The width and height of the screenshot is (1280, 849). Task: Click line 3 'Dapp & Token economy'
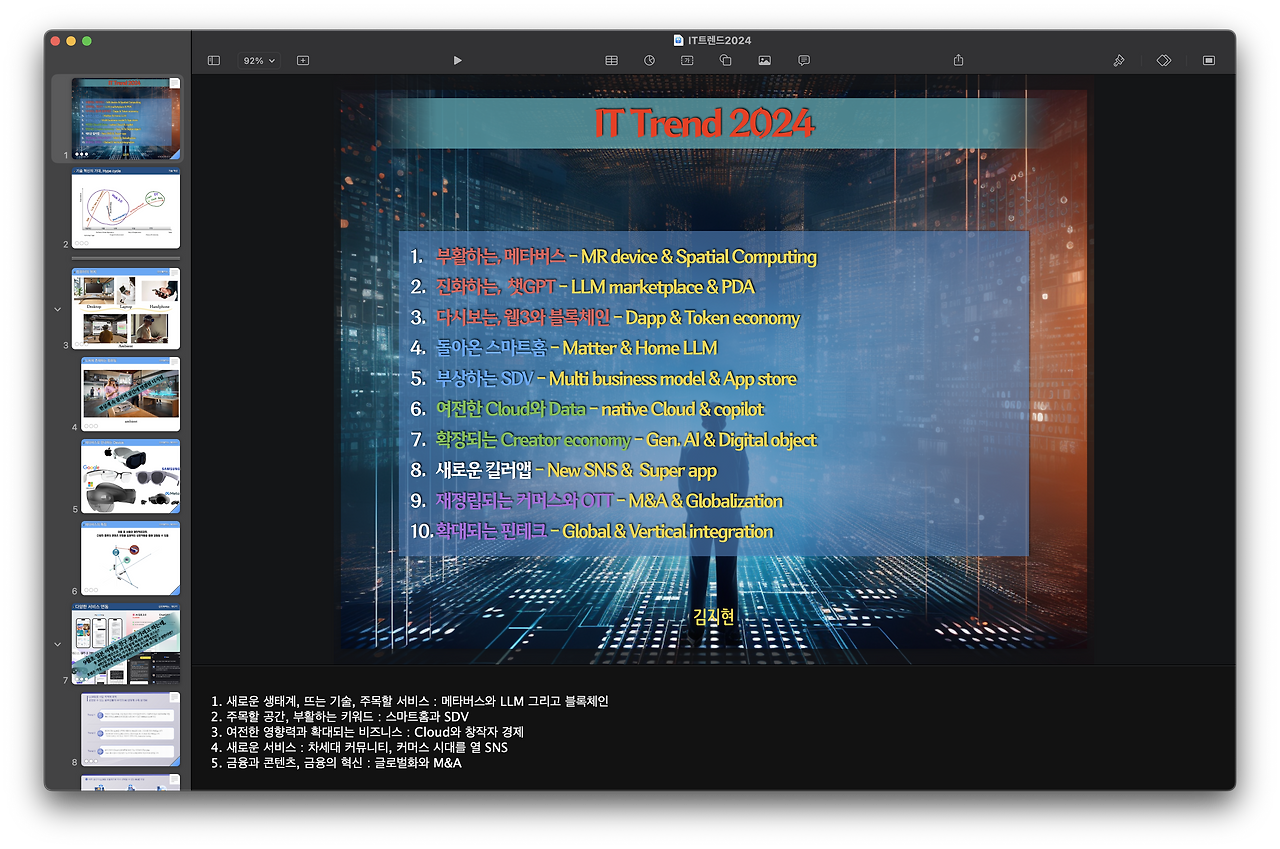point(712,318)
